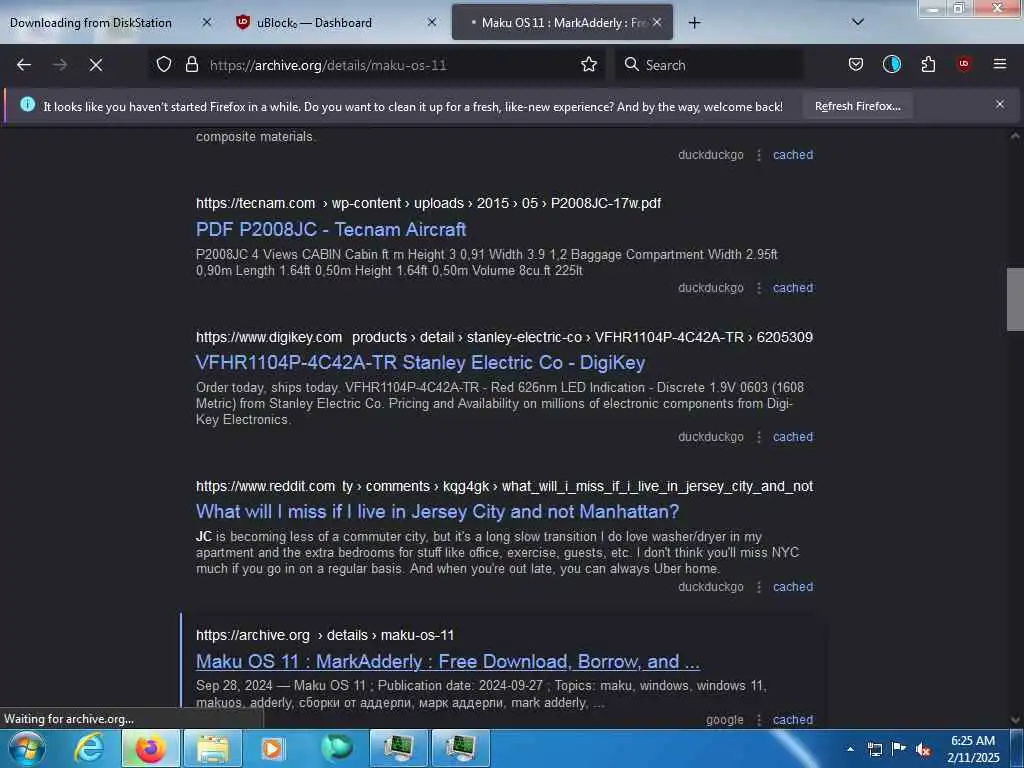This screenshot has width=1024, height=768.
Task: Click Firefox taskbar icon
Action: (150, 748)
